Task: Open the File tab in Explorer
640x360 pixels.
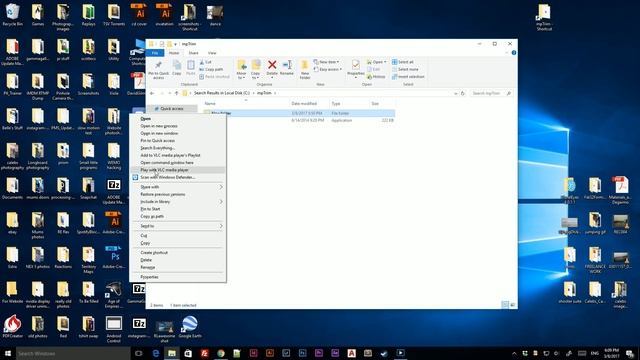Action: click(x=155, y=53)
